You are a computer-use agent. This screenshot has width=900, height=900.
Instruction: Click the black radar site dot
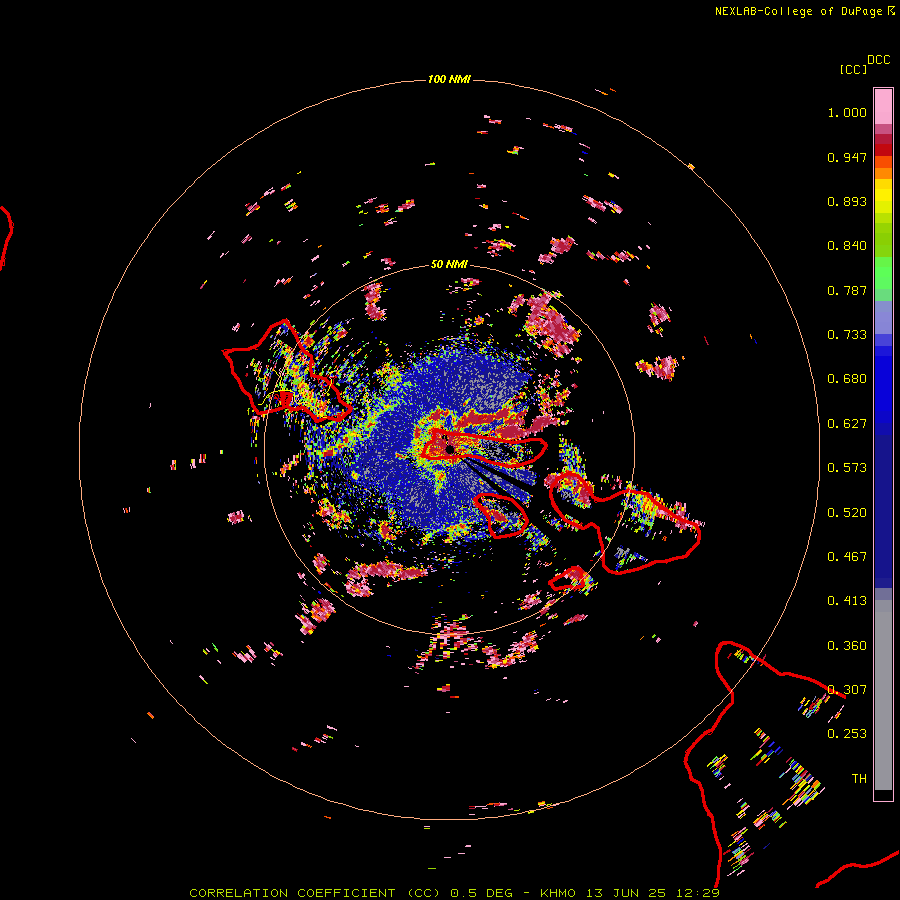(x=450, y=449)
